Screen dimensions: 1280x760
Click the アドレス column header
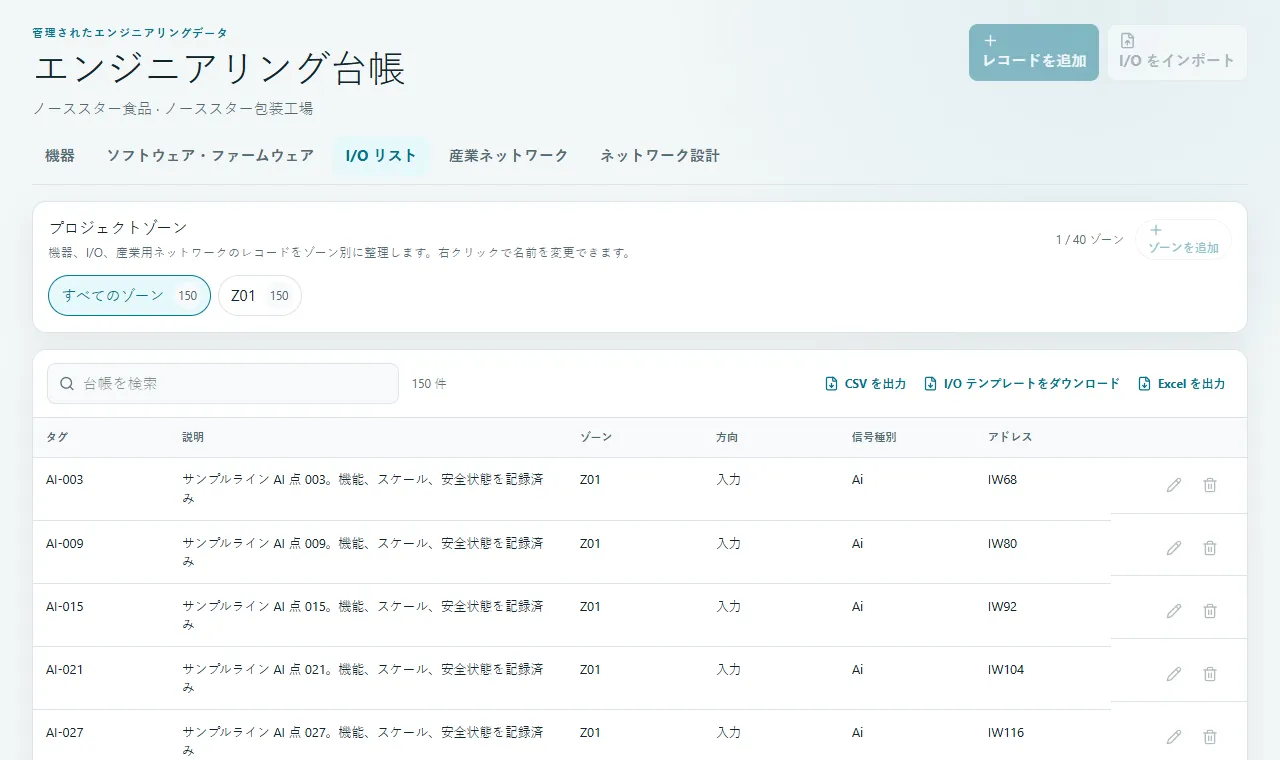(x=1010, y=437)
